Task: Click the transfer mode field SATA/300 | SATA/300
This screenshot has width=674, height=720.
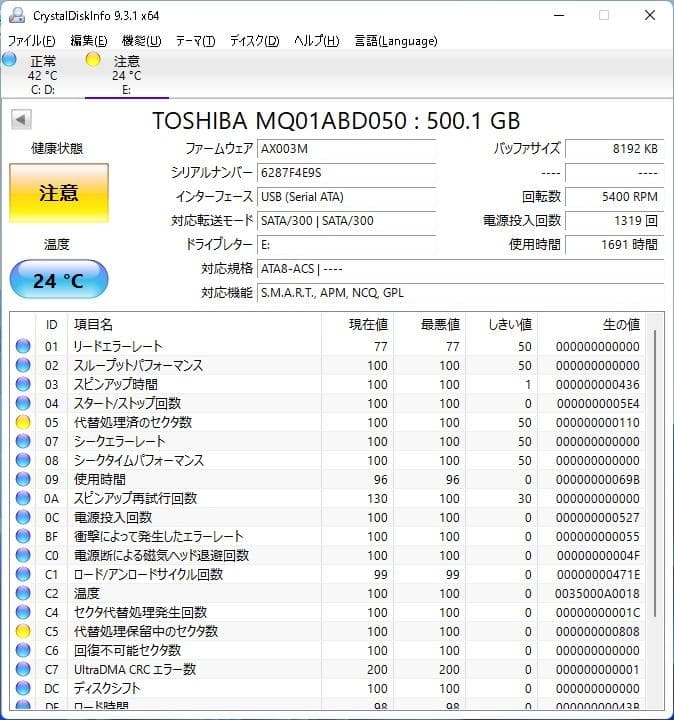Action: [x=346, y=221]
